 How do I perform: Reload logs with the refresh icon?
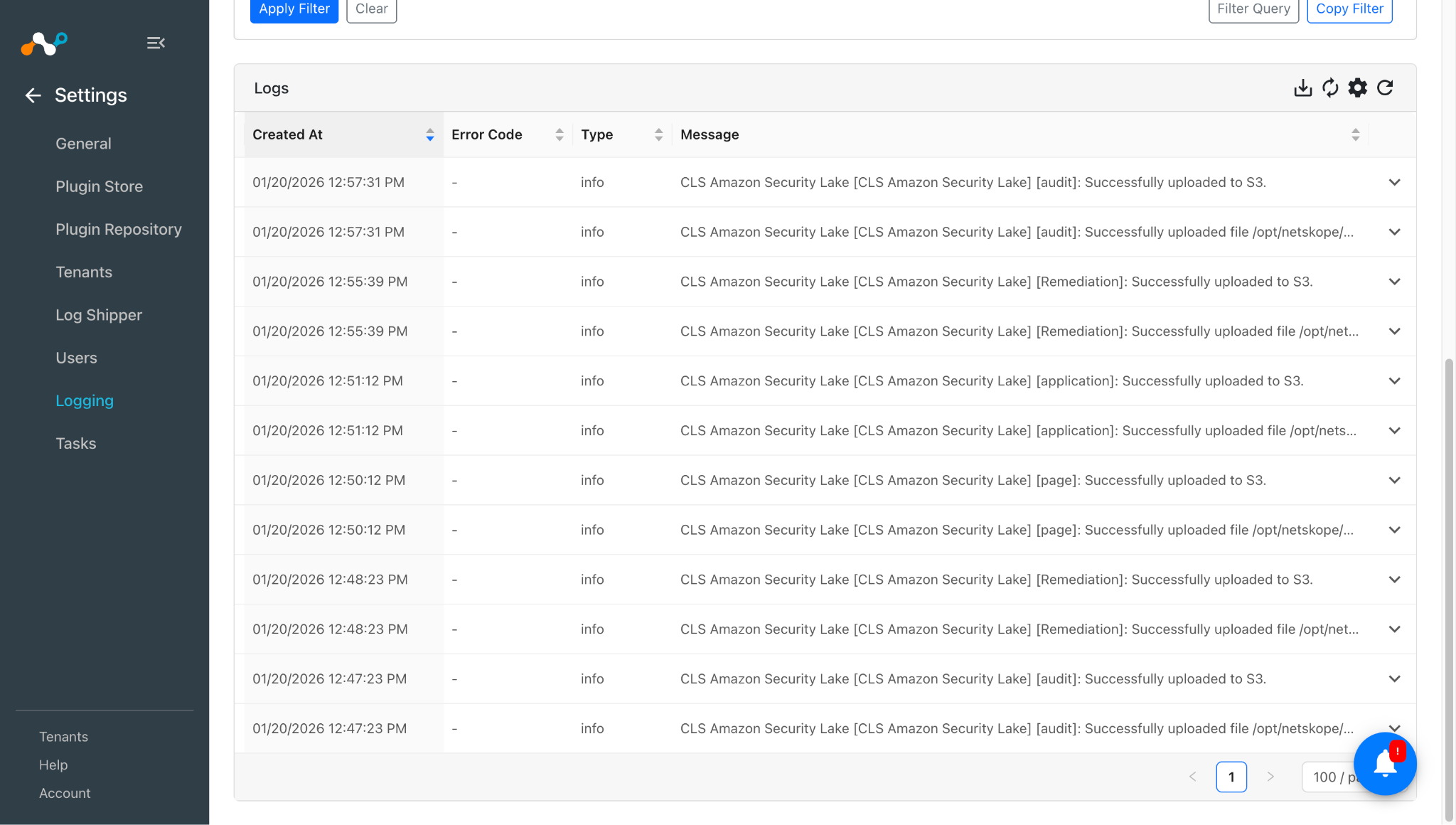coord(1385,88)
